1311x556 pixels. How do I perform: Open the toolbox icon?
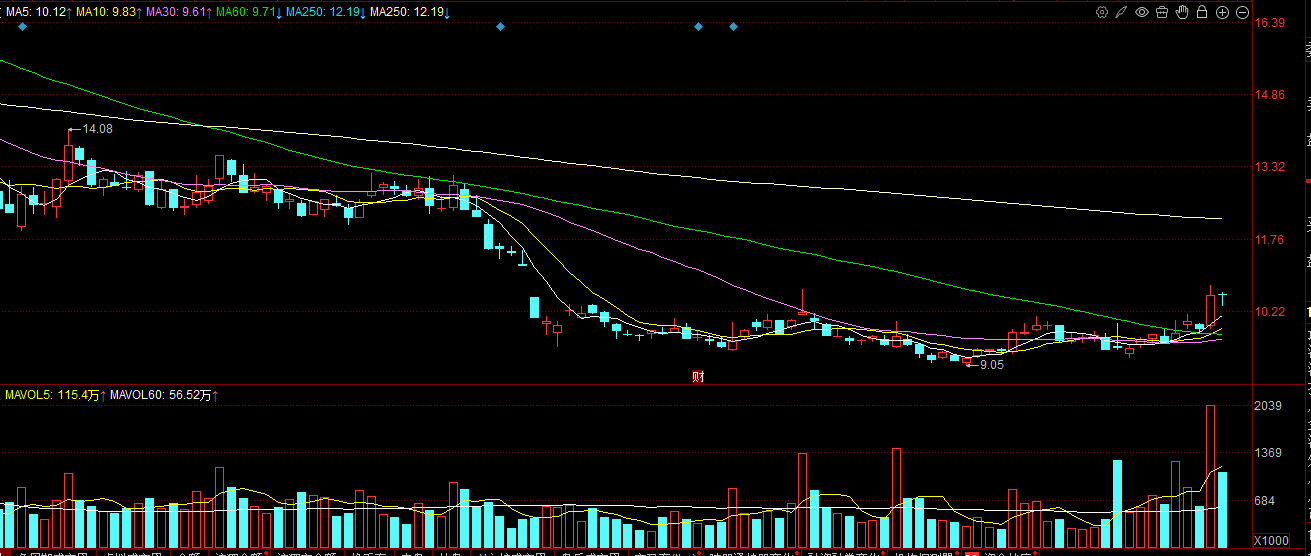click(1162, 12)
